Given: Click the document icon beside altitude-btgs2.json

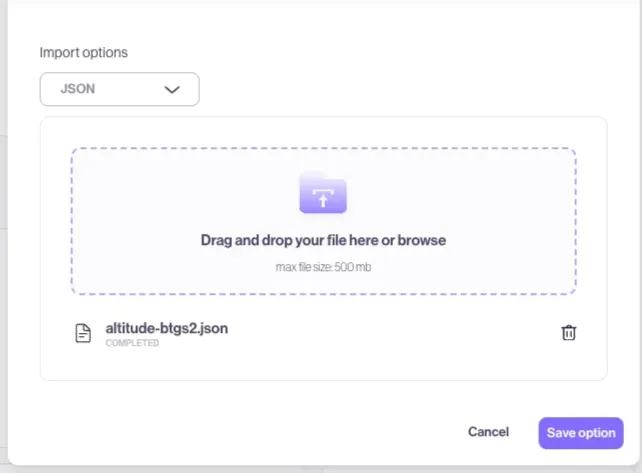Looking at the screenshot, I should (83, 333).
